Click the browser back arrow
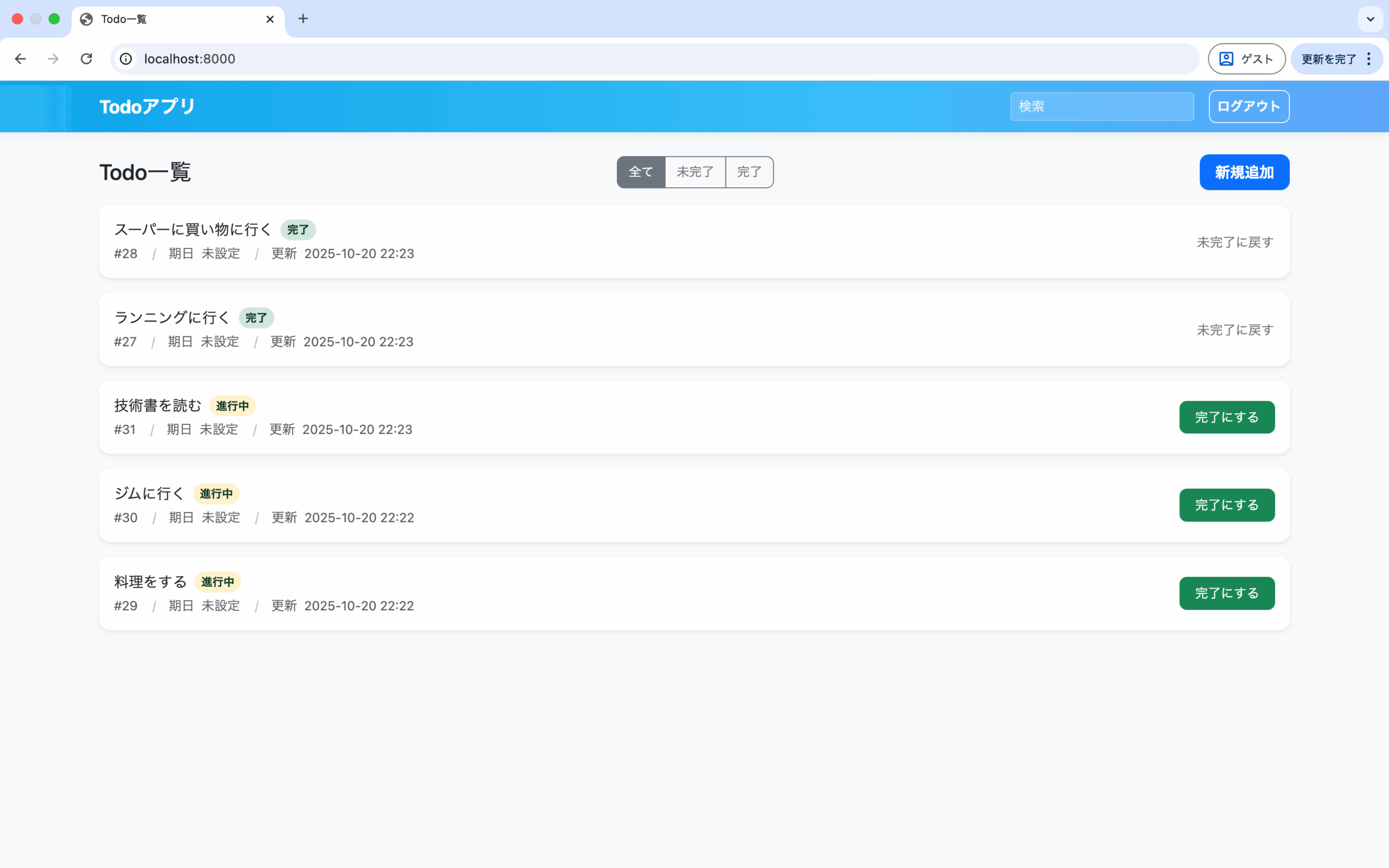 coord(21,59)
